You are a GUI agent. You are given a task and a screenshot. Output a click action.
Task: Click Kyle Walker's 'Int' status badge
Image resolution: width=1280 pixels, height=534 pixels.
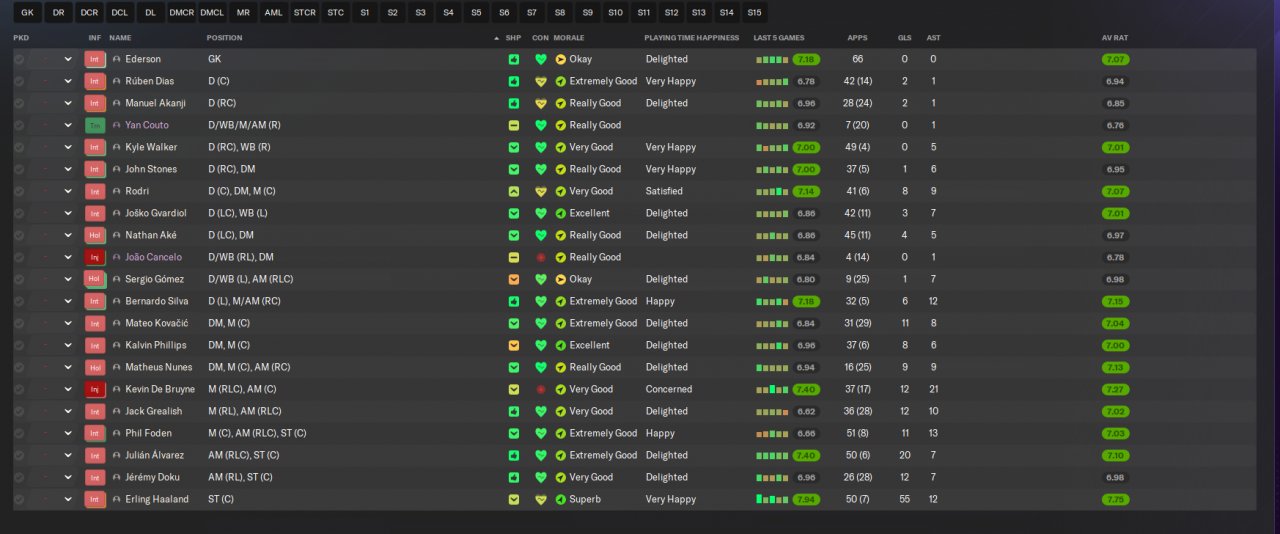coord(95,147)
